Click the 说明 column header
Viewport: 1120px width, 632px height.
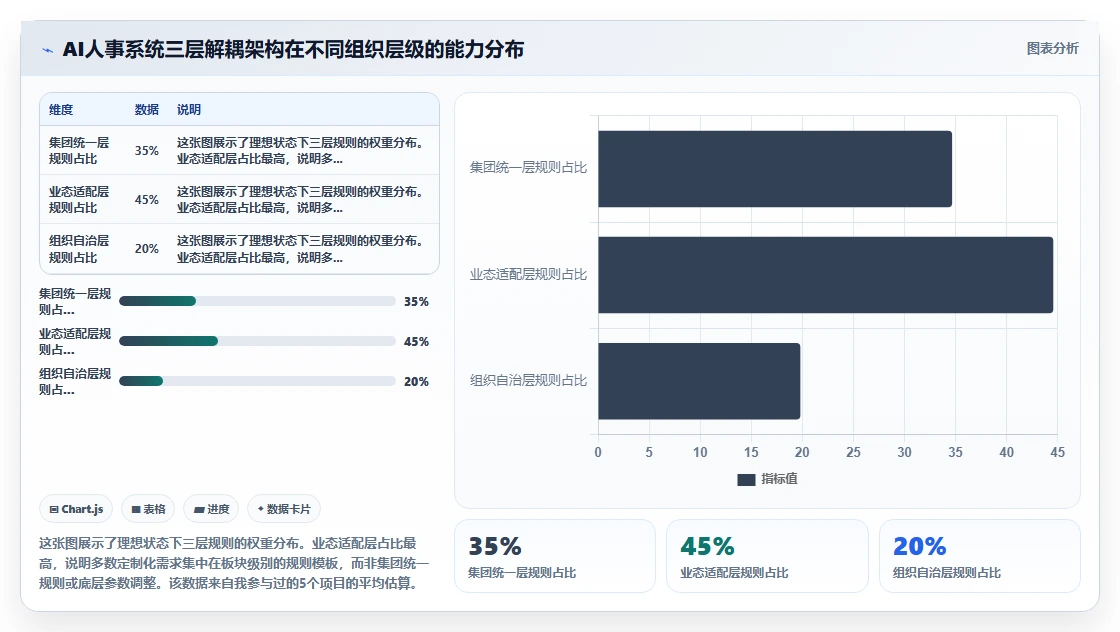189,110
